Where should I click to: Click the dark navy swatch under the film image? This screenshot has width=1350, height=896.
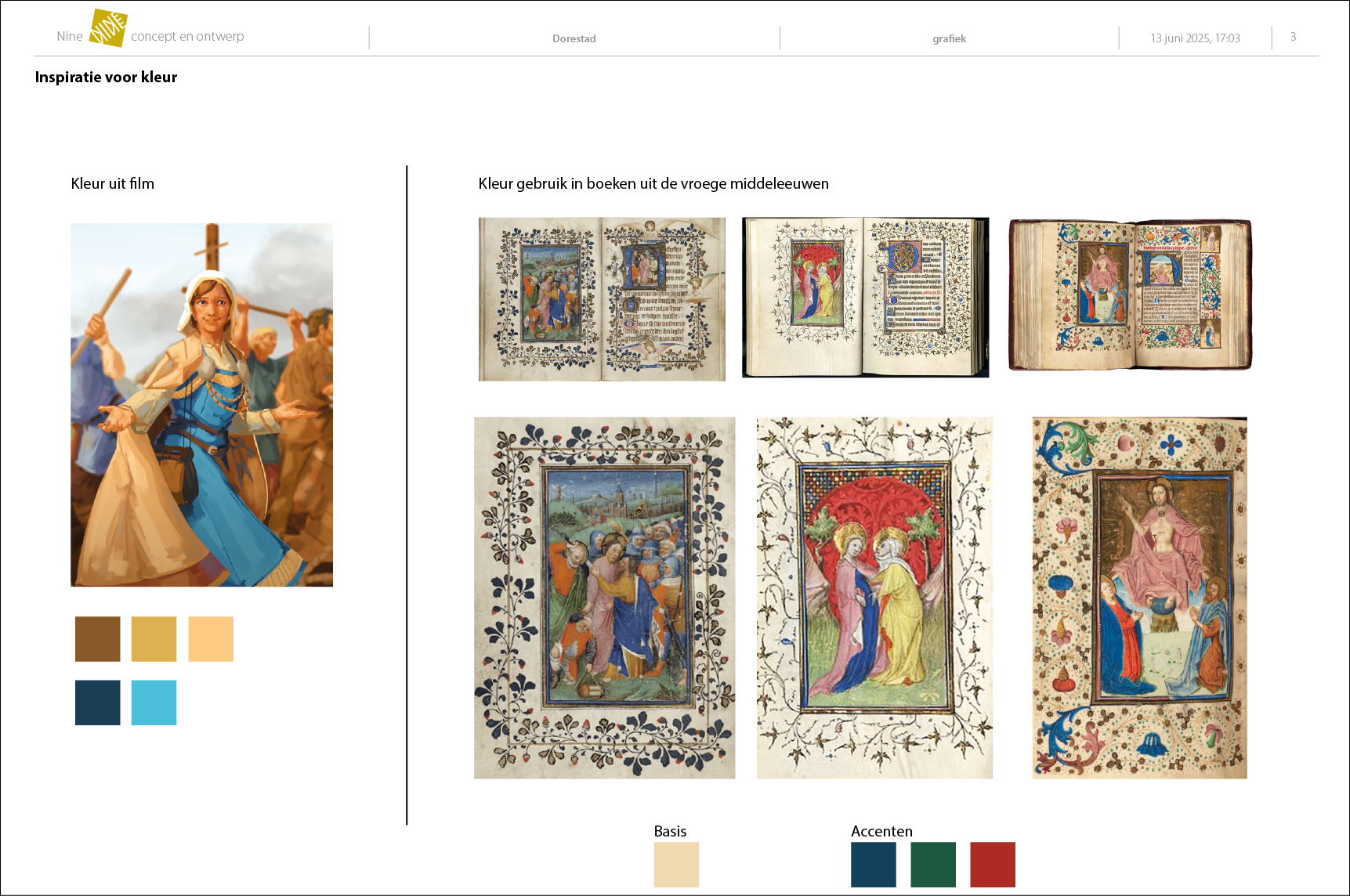(98, 703)
